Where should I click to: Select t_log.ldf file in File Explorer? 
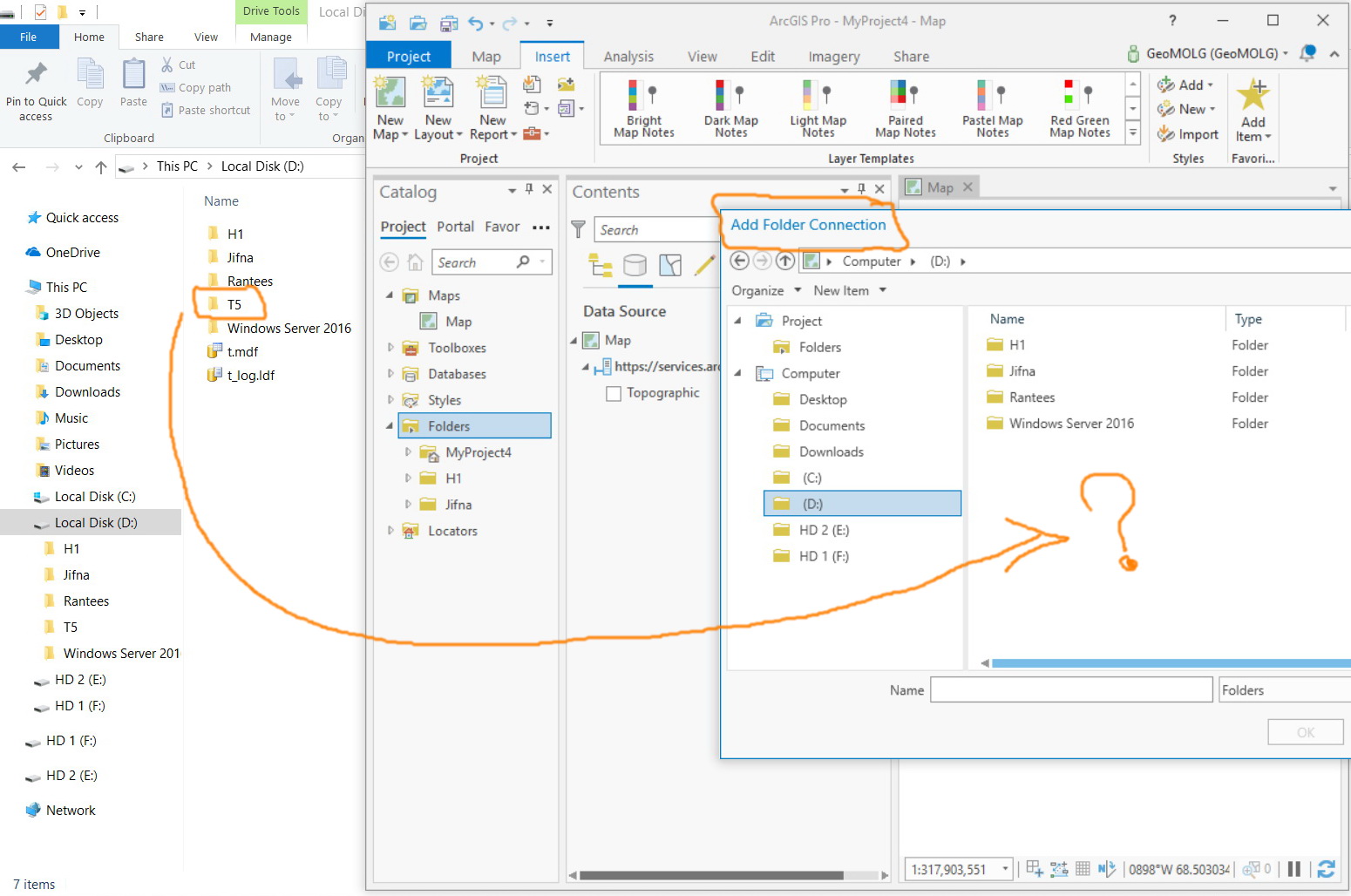click(241, 375)
